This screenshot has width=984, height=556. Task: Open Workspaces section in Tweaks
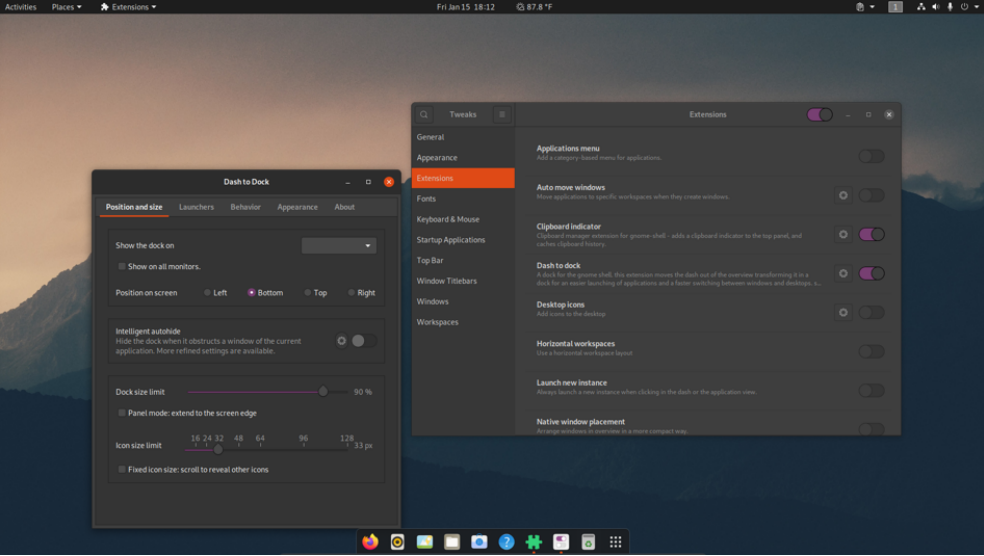463,322
